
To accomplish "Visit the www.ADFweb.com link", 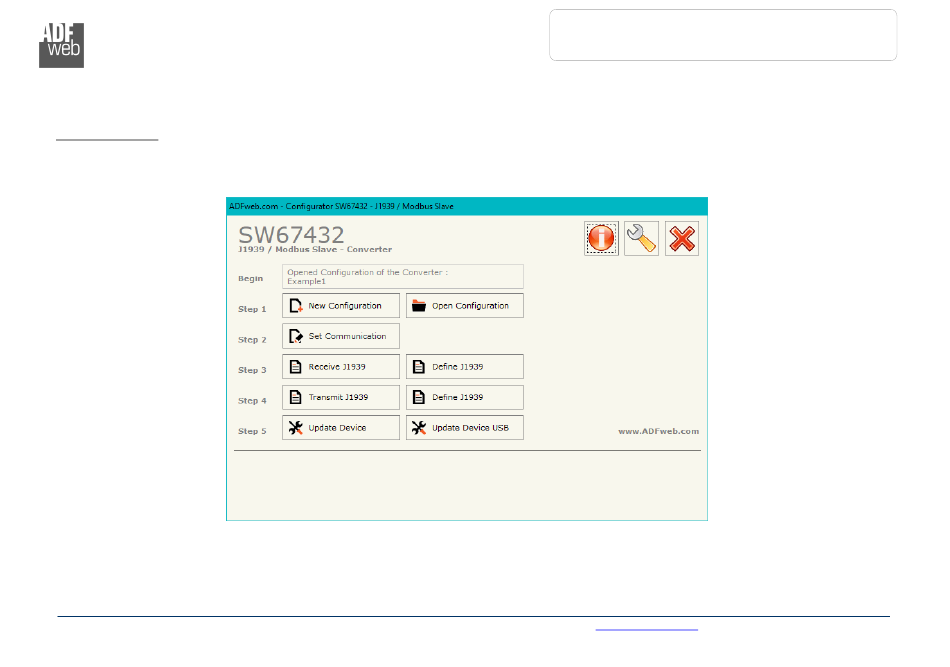I will [x=659, y=431].
